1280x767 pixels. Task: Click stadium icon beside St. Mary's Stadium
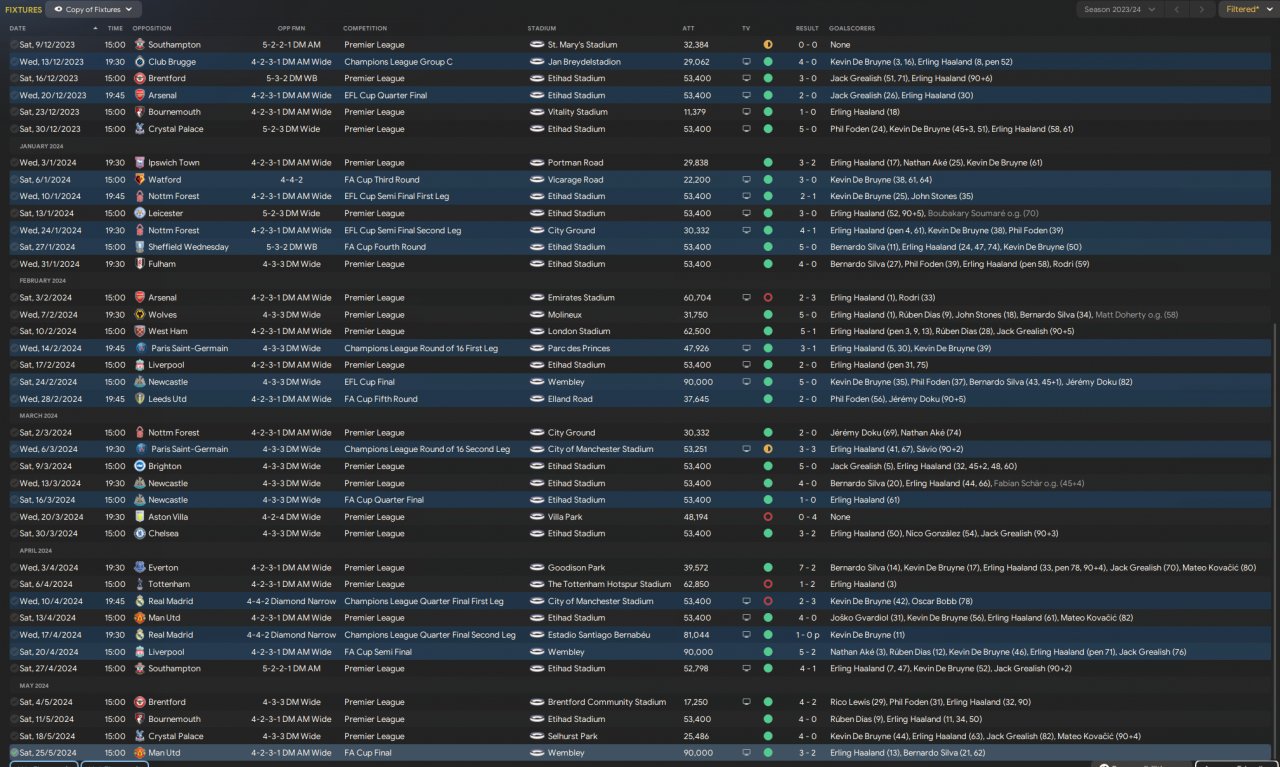pyautogui.click(x=537, y=45)
